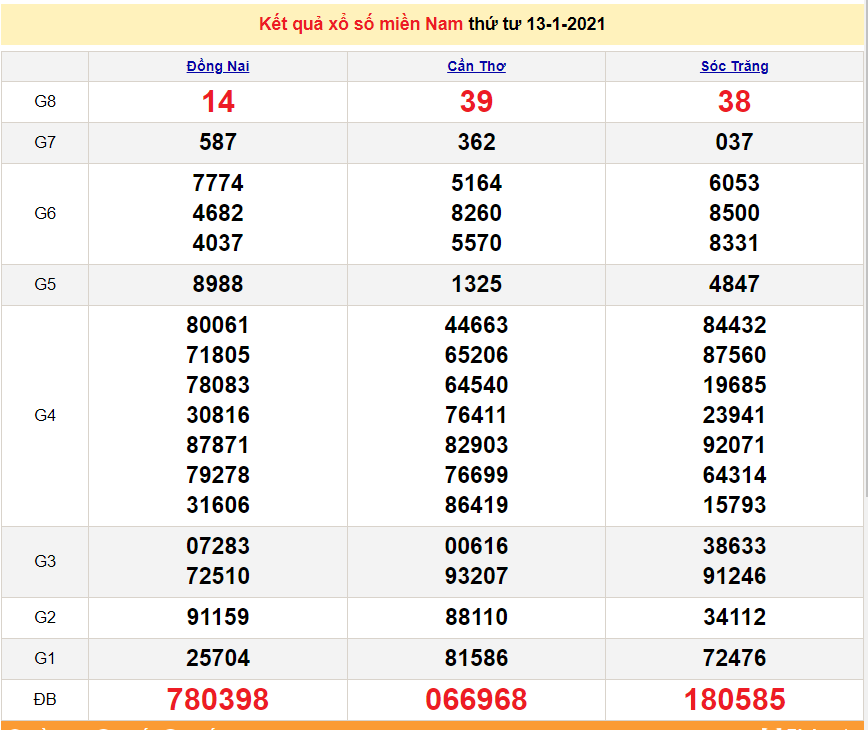The width and height of the screenshot is (868, 730).
Task: Open the Sóc Trăng results link
Action: [735, 66]
